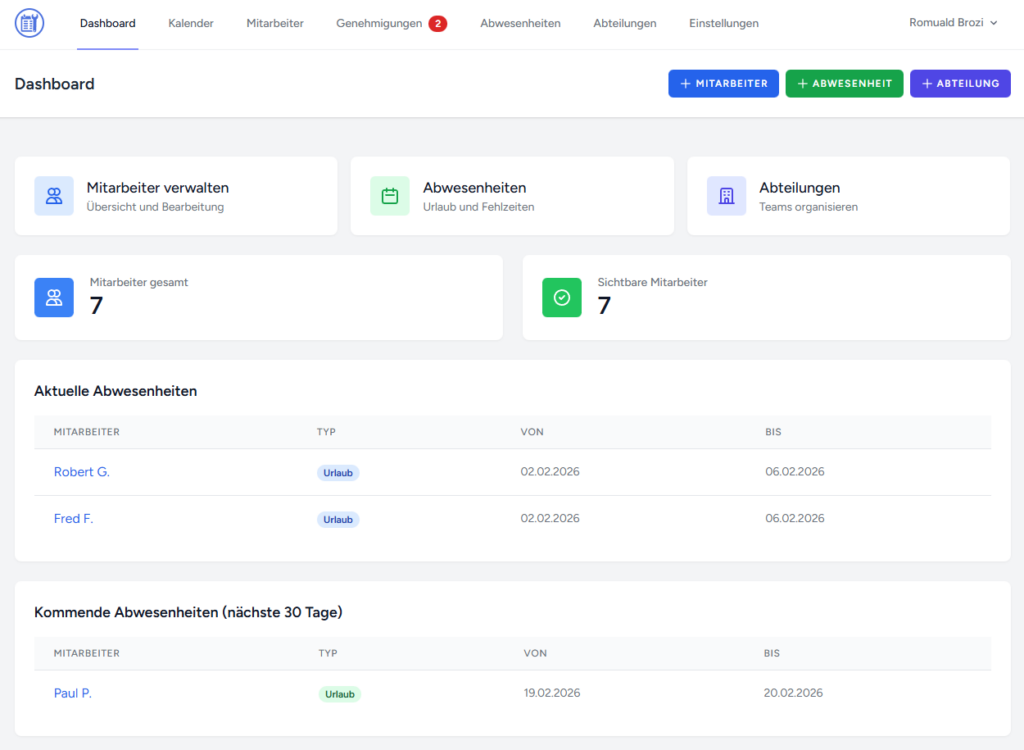Image resolution: width=1024 pixels, height=750 pixels.
Task: Click the red badge on Genehmigungen
Action: (437, 23)
